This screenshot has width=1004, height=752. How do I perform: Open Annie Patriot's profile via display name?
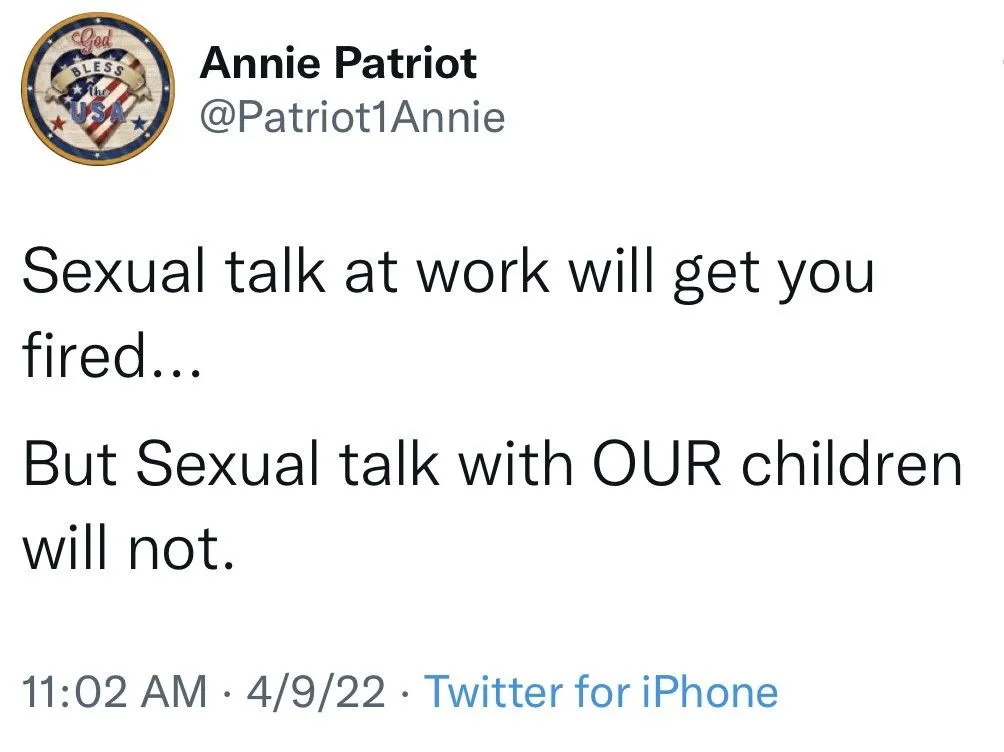pyautogui.click(x=338, y=64)
